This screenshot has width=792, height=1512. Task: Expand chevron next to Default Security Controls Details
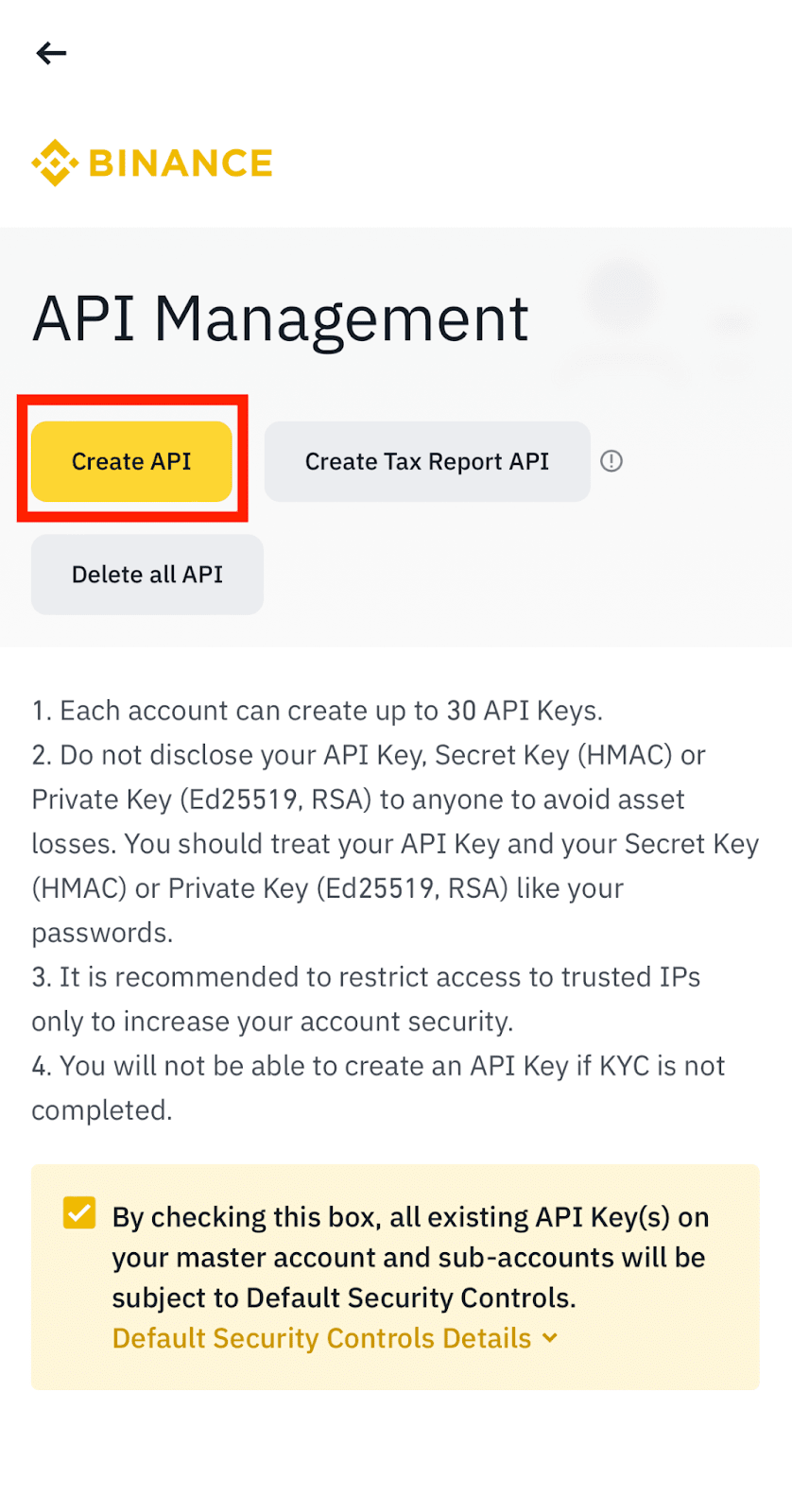click(550, 1338)
